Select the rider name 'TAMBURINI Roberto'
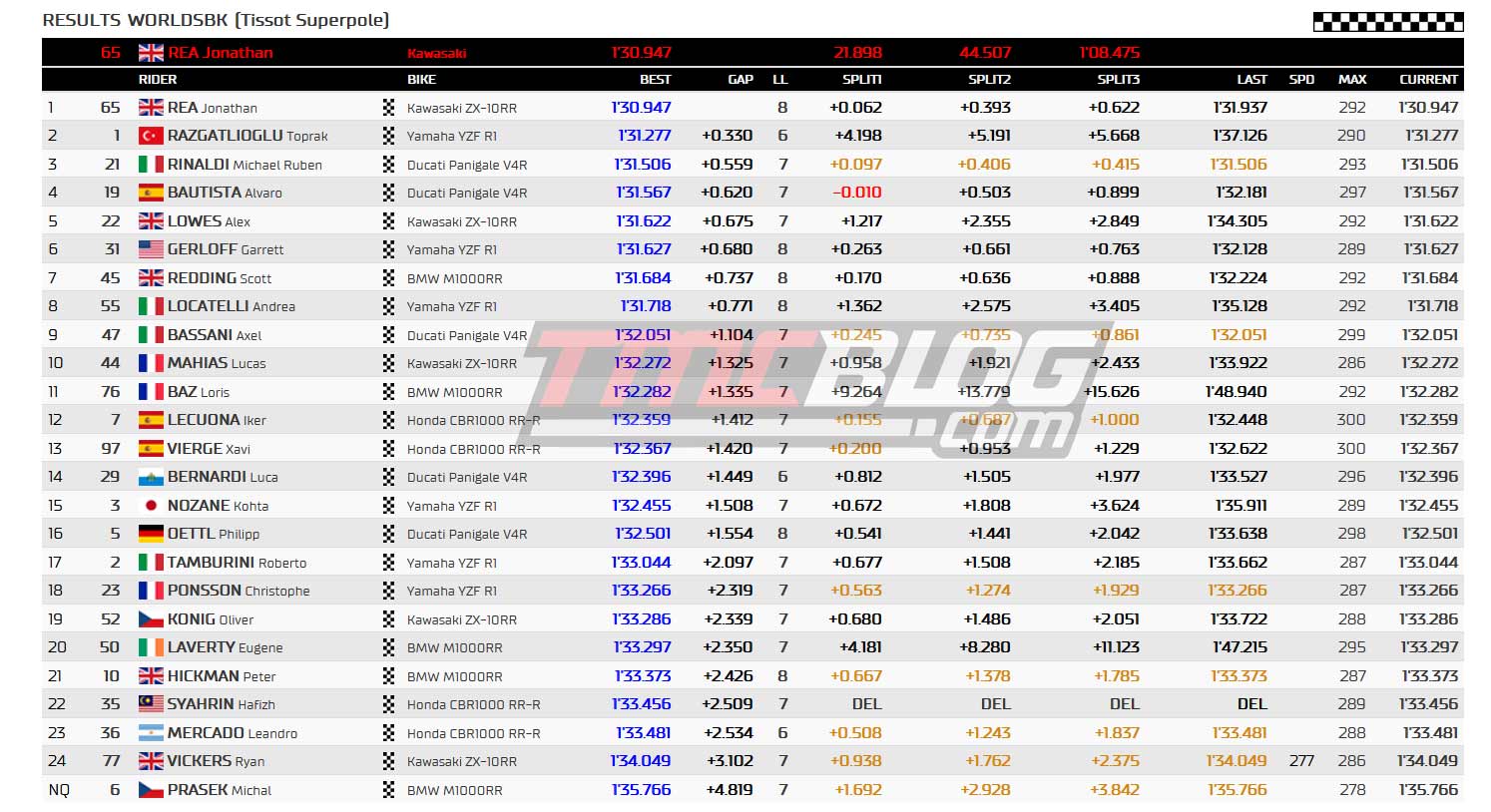1491x812 pixels. click(238, 562)
